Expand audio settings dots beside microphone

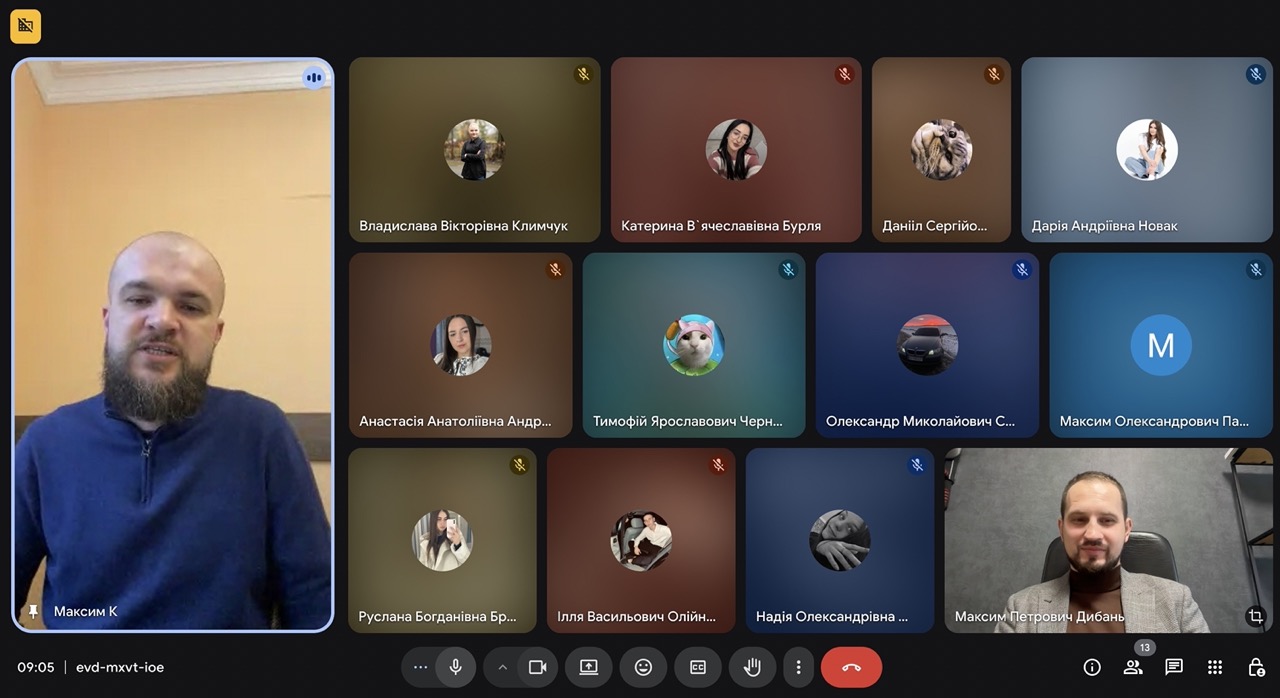[x=420, y=667]
